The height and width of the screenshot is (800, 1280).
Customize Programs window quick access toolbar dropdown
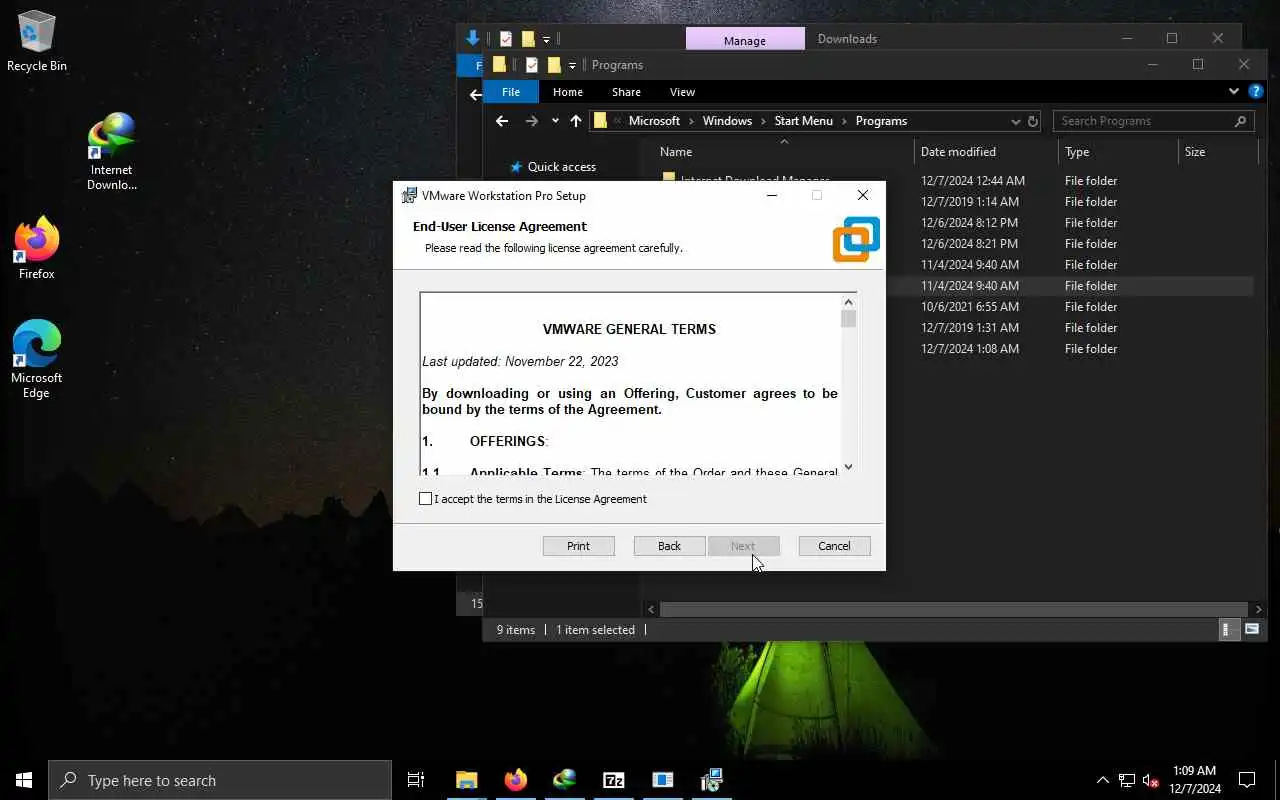(x=572, y=65)
